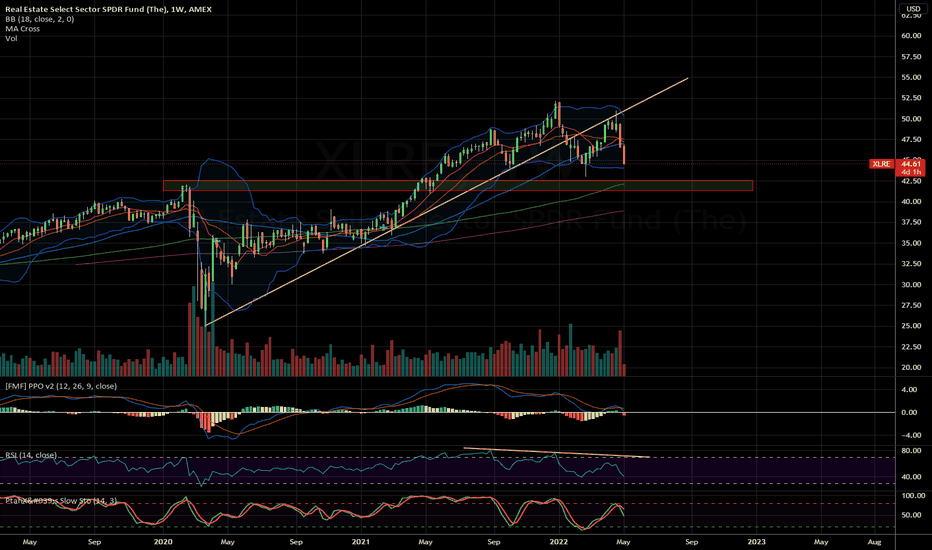Image resolution: width=932 pixels, height=550 pixels.
Task: Select the BB (18, close, 2, 0) indicator label
Action: point(40,19)
